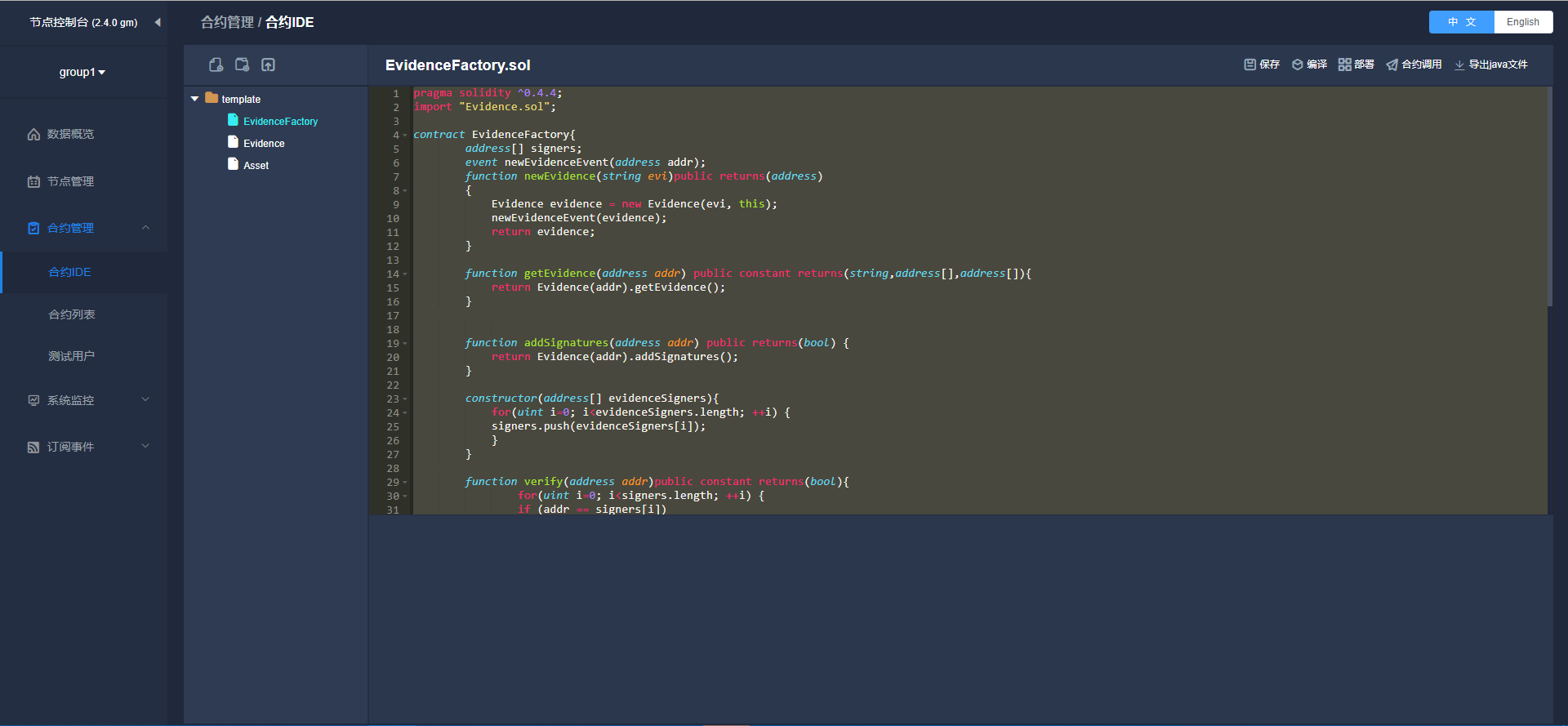Viewport: 1568px width, 726px height.
Task: Click the 合约IDE breadcrumb text
Action: click(x=289, y=22)
